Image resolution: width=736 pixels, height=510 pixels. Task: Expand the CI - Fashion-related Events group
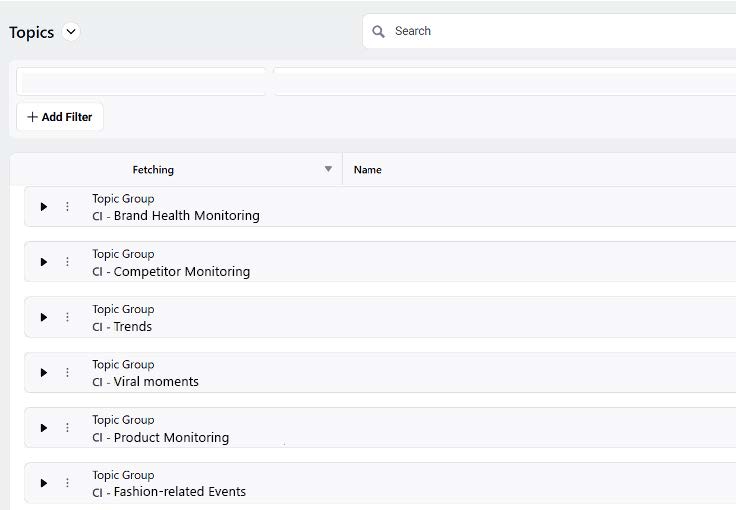(44, 483)
